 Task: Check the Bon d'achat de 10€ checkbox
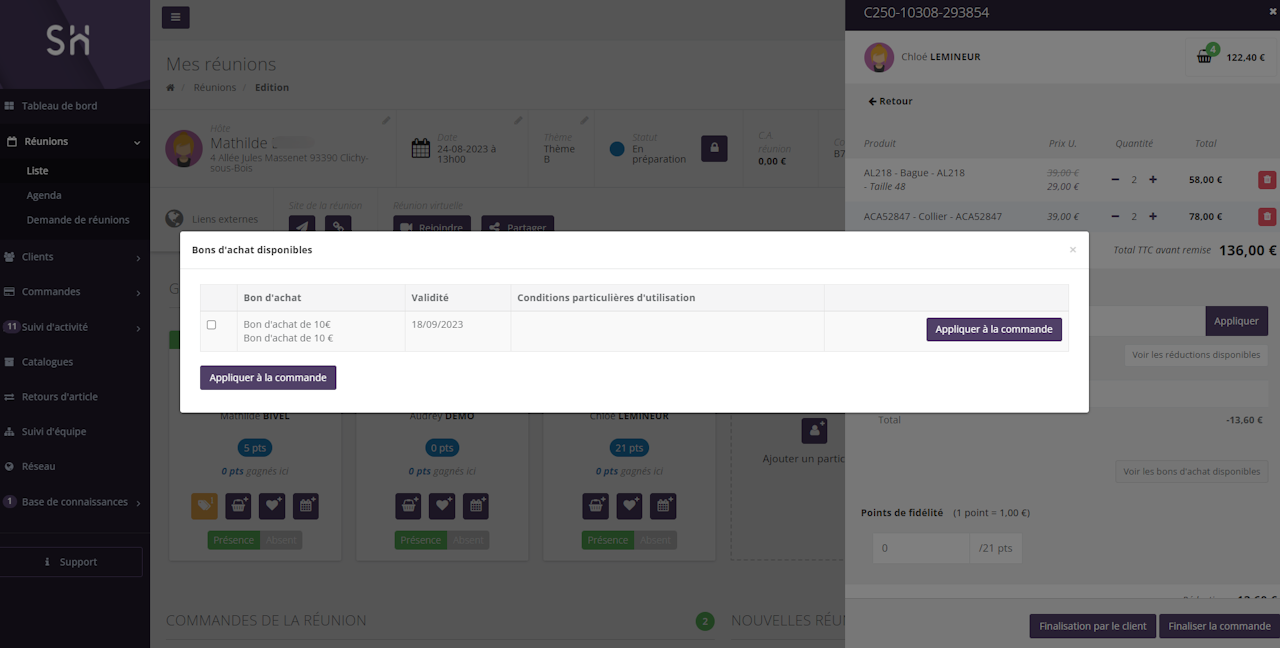point(211,325)
